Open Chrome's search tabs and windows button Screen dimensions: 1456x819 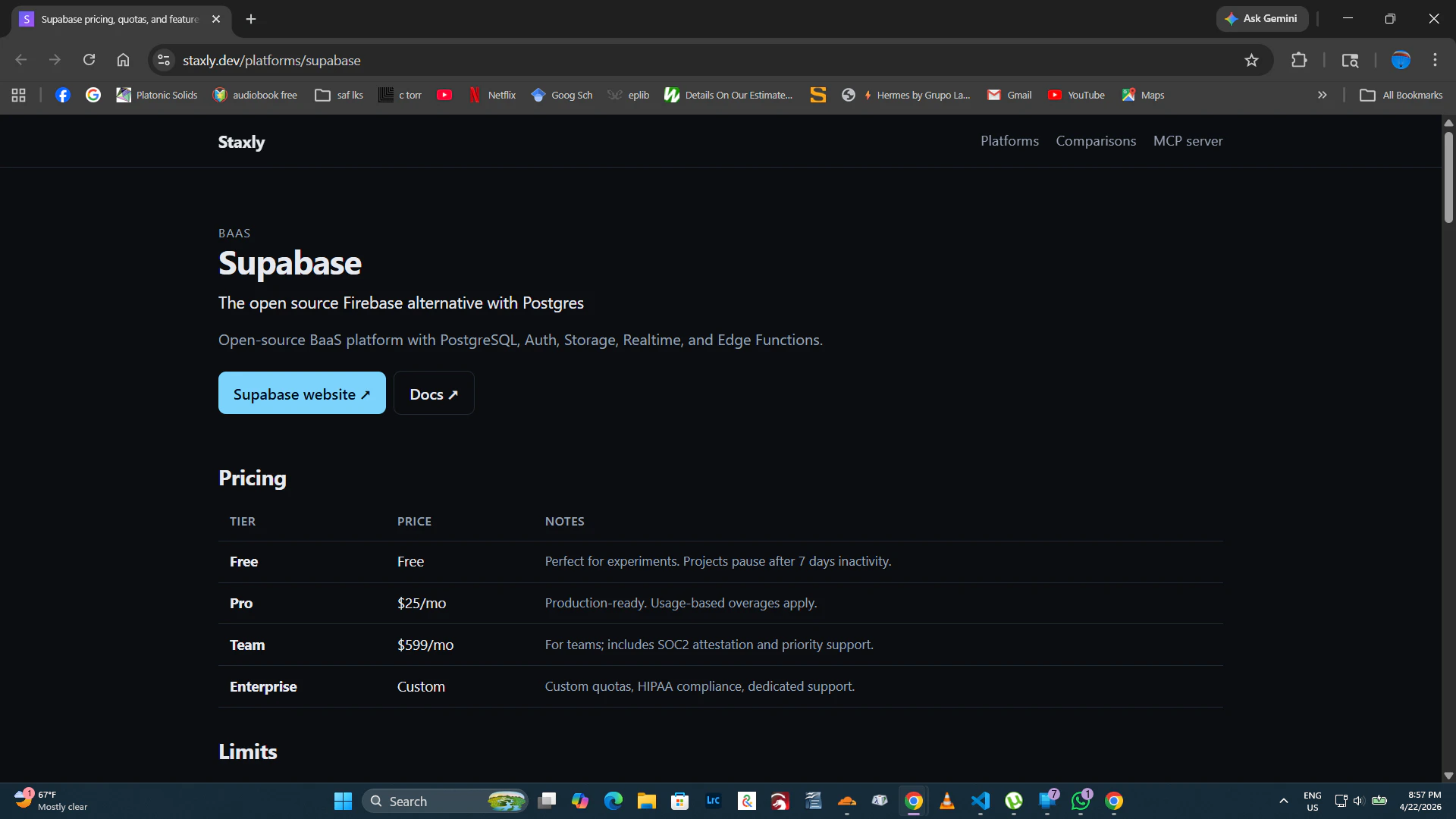[x=1350, y=60]
